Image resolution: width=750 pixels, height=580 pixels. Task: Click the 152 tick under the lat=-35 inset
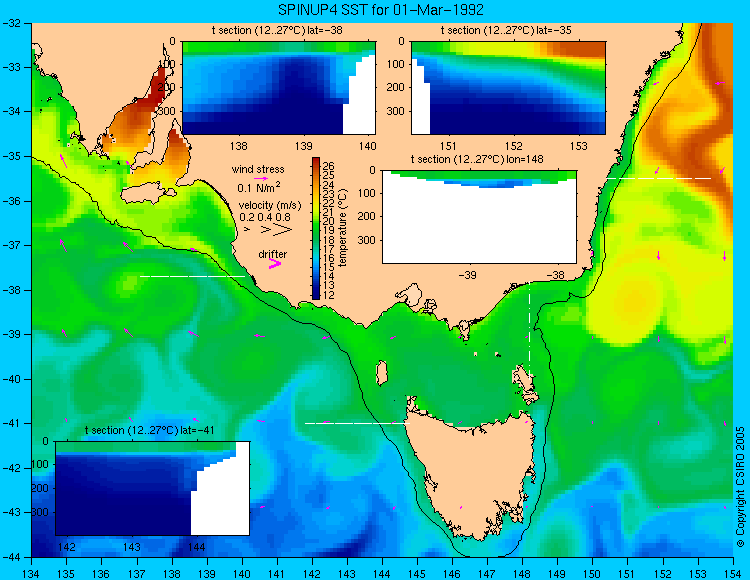click(514, 146)
